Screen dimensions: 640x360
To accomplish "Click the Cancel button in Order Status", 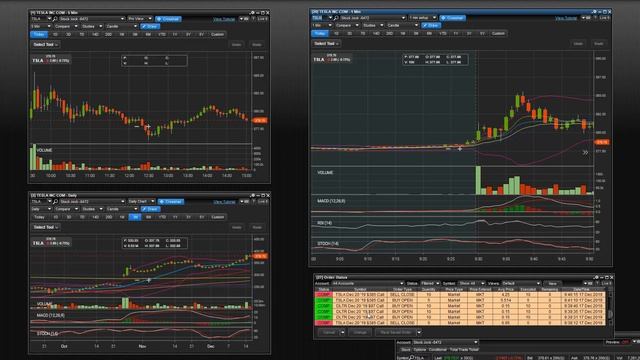I will tap(329, 332).
